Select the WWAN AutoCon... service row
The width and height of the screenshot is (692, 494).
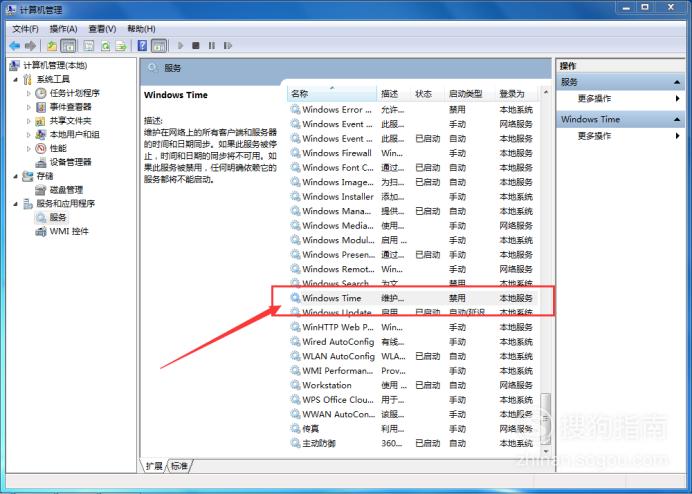(x=413, y=414)
